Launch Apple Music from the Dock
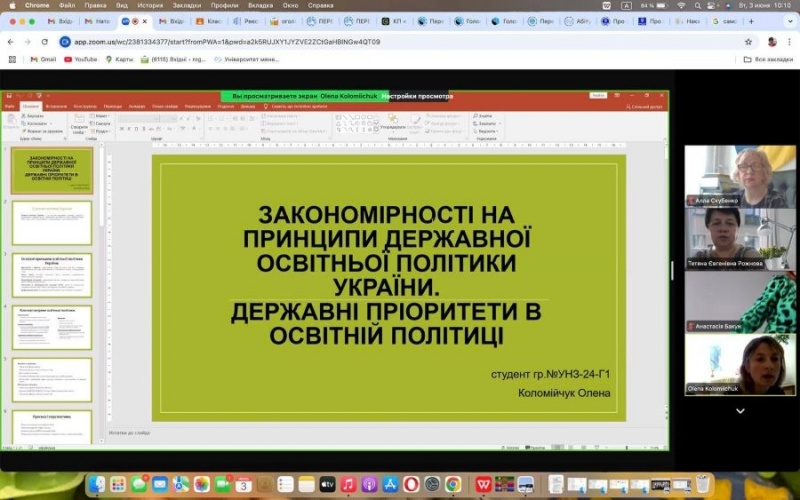 tap(348, 485)
